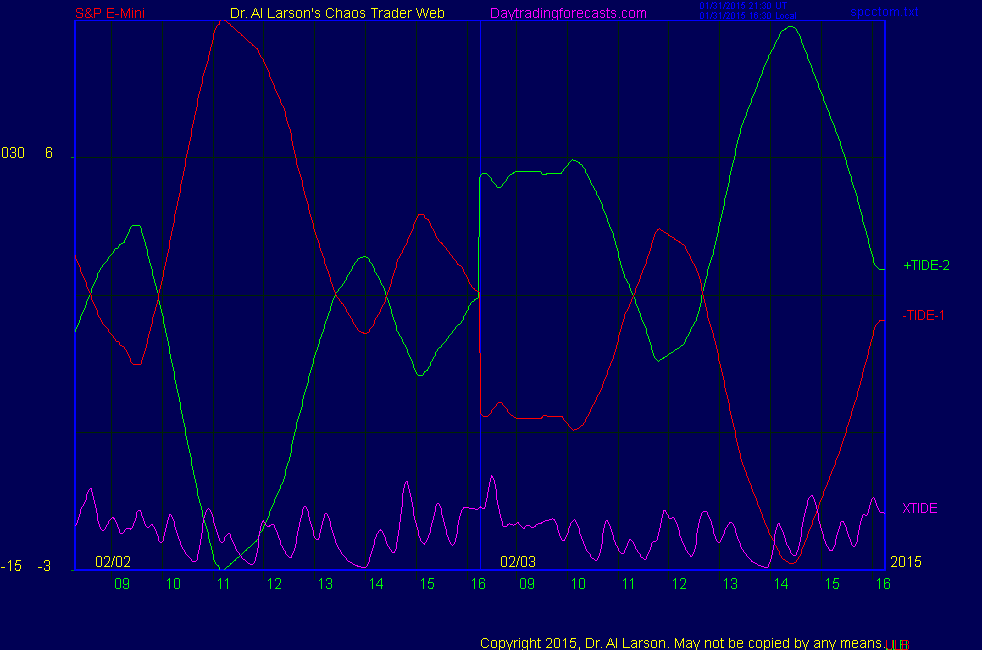Click the "S&P E-Mini" chart title
Viewport: 982px width, 650px height.
click(110, 13)
